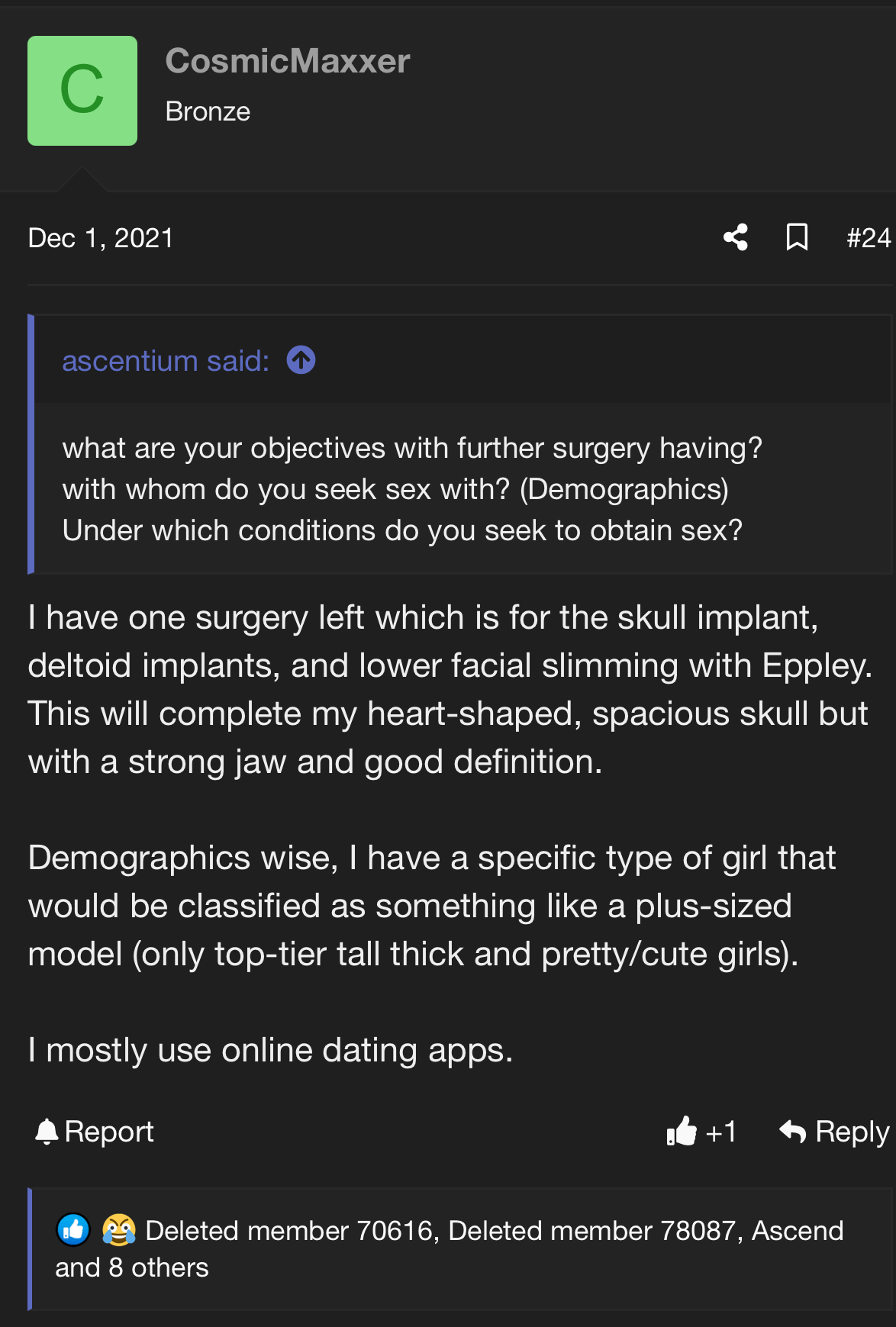
Task: Open Deleted member 70616 reaction link
Action: point(290,1231)
